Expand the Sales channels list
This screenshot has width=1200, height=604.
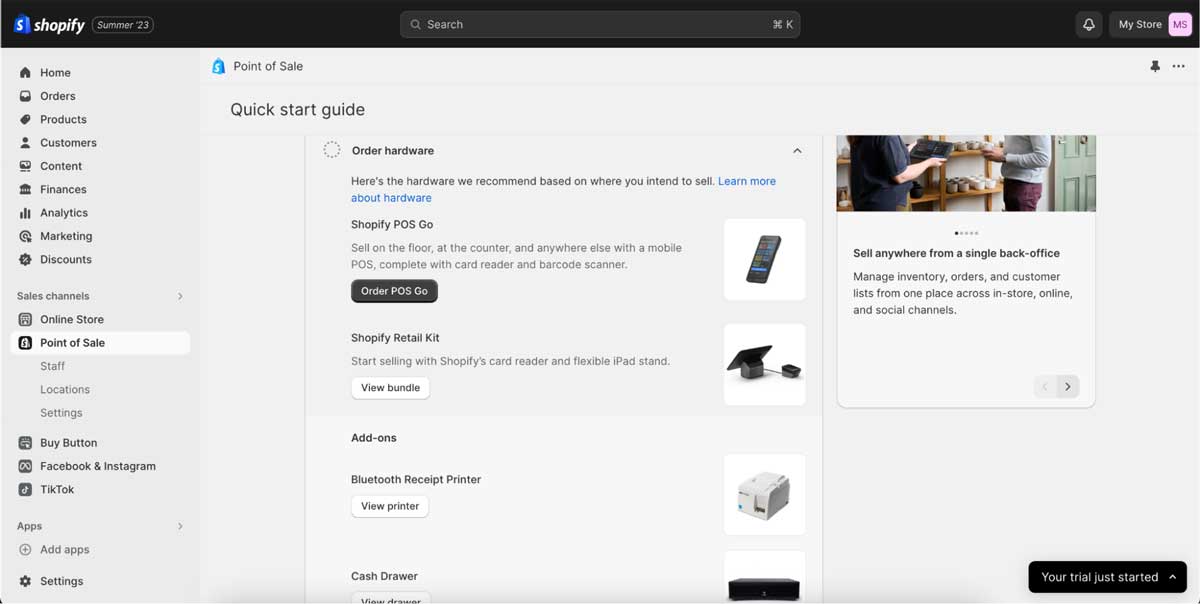click(x=181, y=296)
